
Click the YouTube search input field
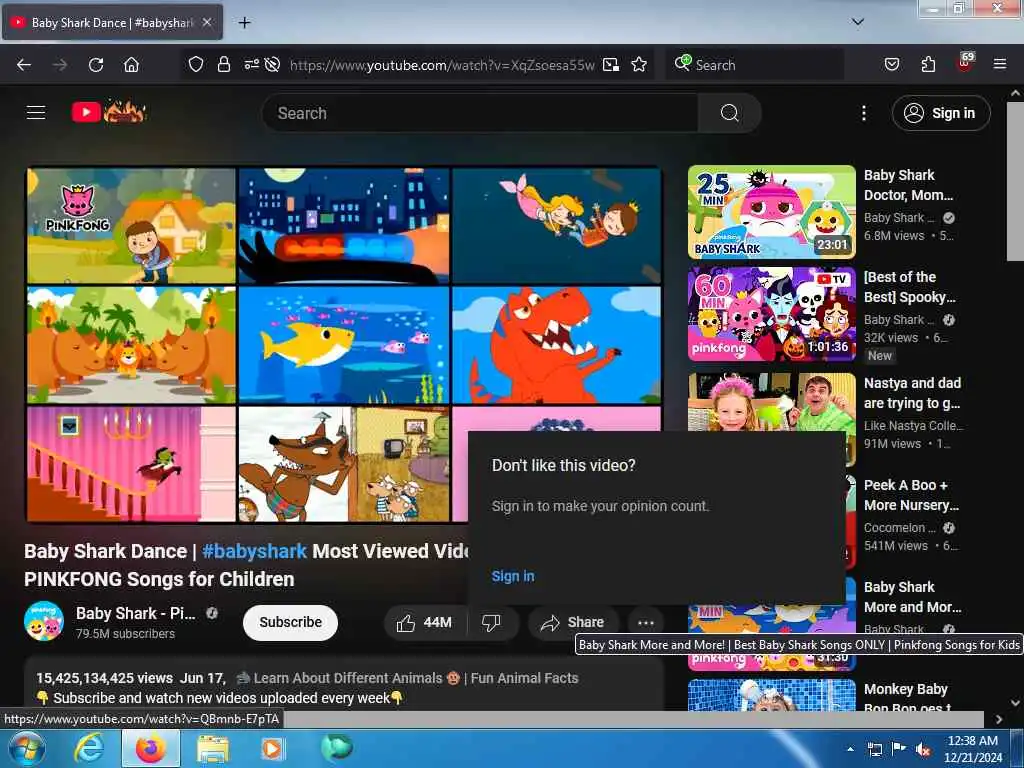coord(480,113)
